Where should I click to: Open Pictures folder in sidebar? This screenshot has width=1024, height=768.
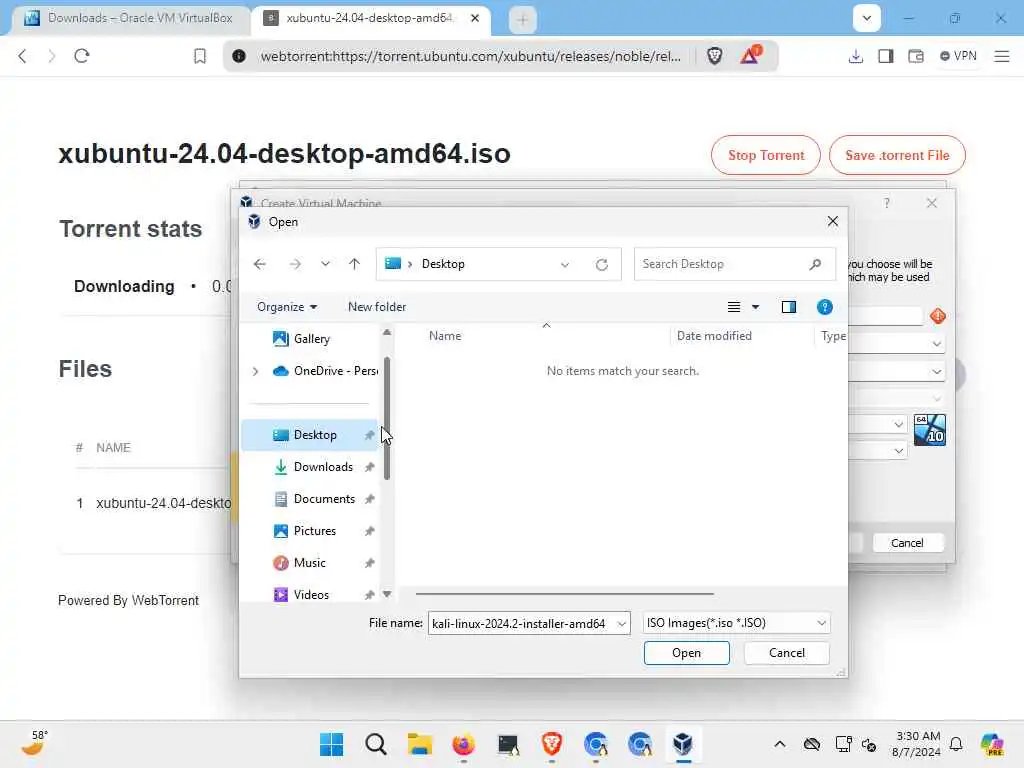314,531
